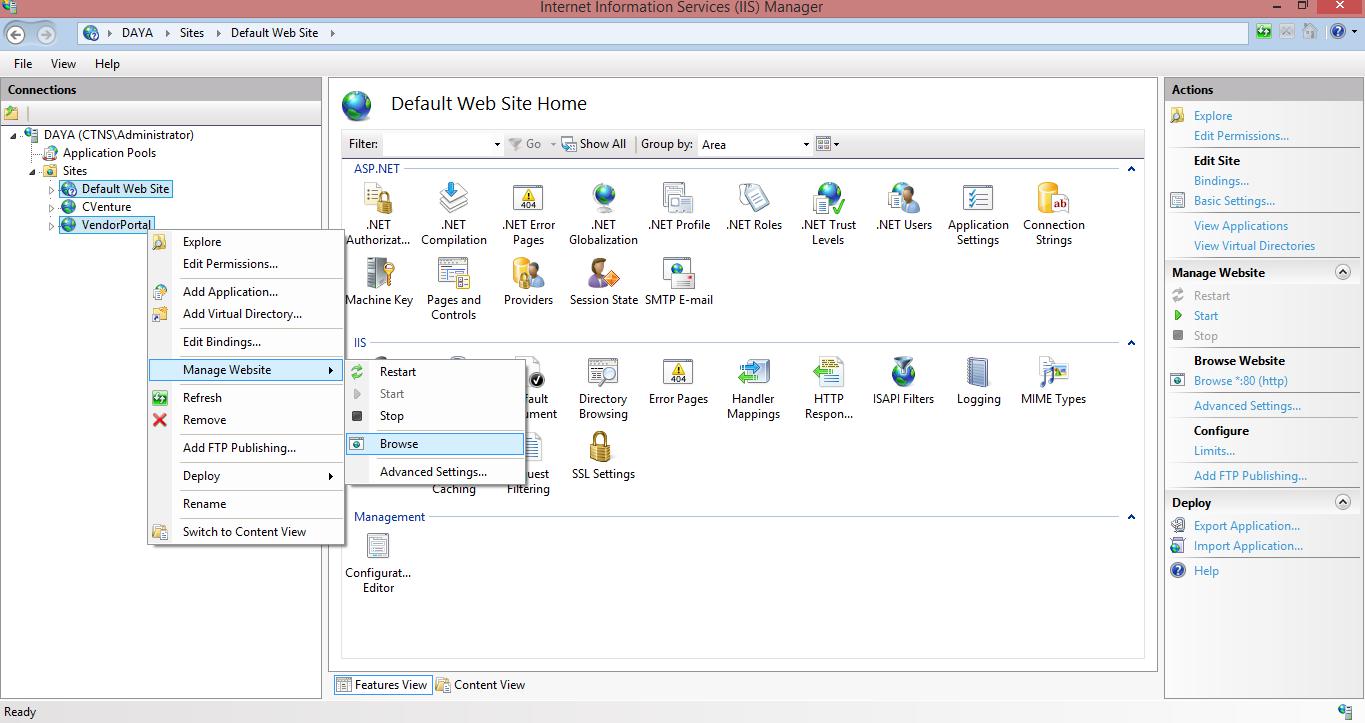Open the Machine Key icon
The height and width of the screenshot is (723, 1365).
coord(378,282)
